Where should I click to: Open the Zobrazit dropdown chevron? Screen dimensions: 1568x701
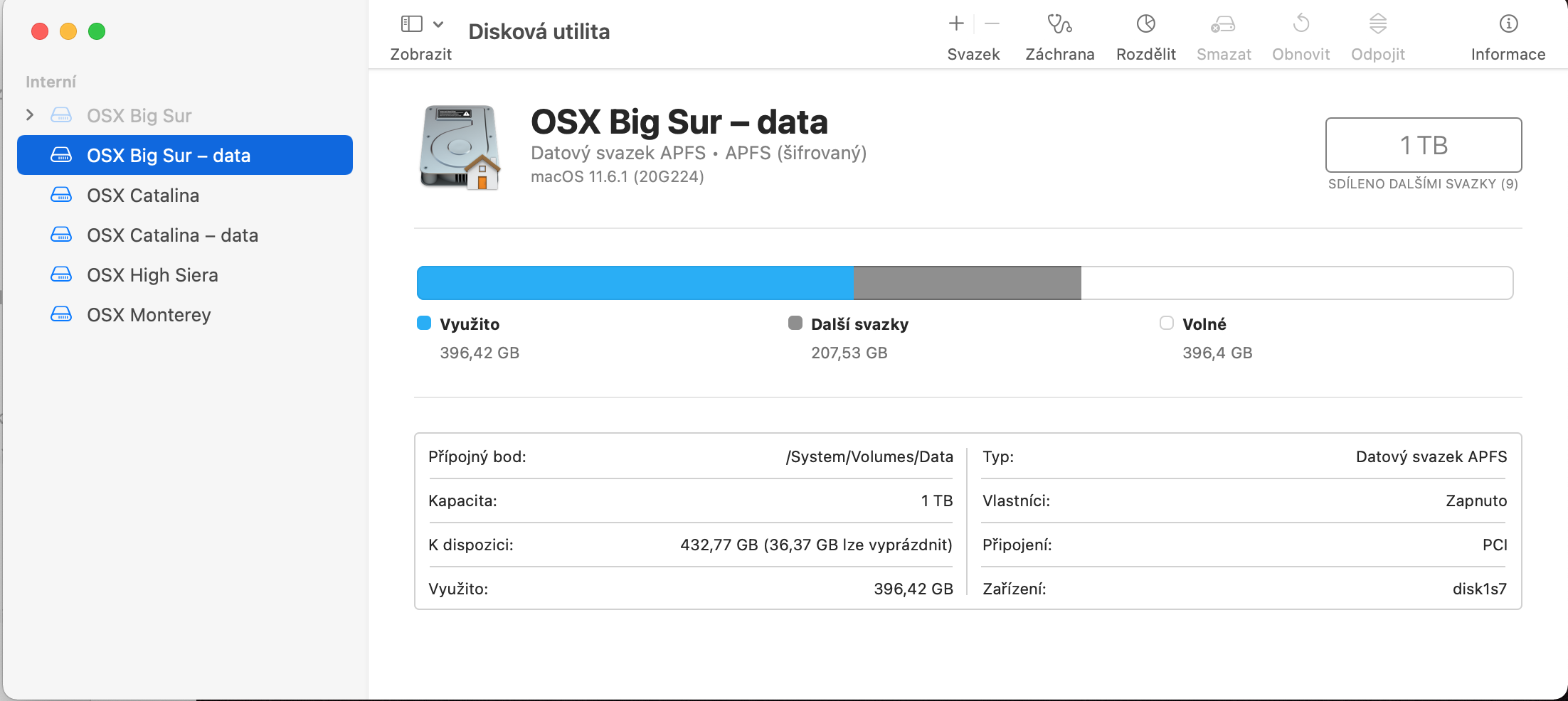pos(438,24)
